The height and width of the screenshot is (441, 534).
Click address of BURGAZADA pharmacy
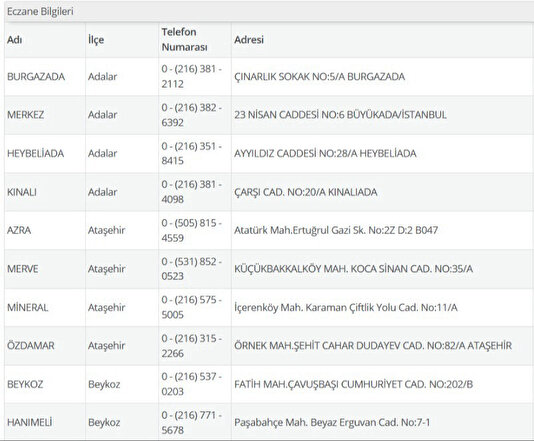319,77
